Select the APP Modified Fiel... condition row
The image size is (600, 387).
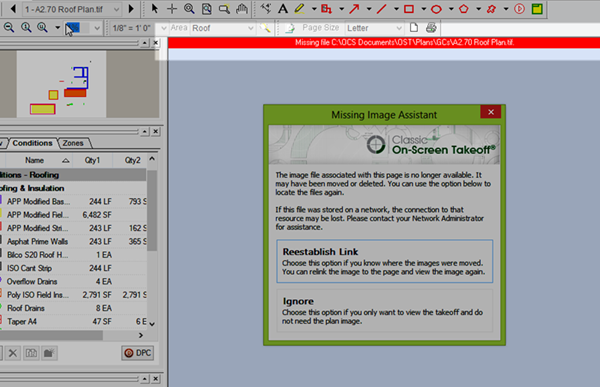pos(73,215)
